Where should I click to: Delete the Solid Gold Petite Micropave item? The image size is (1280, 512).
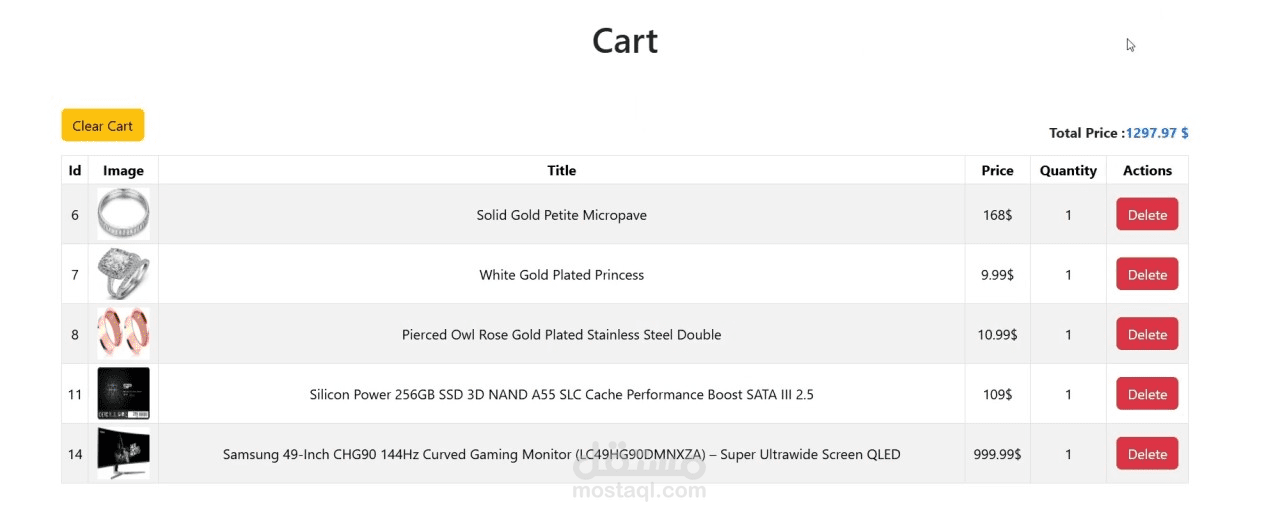[1147, 215]
